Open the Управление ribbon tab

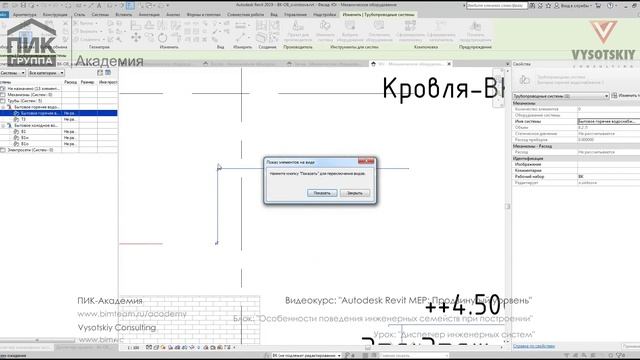click(295, 14)
